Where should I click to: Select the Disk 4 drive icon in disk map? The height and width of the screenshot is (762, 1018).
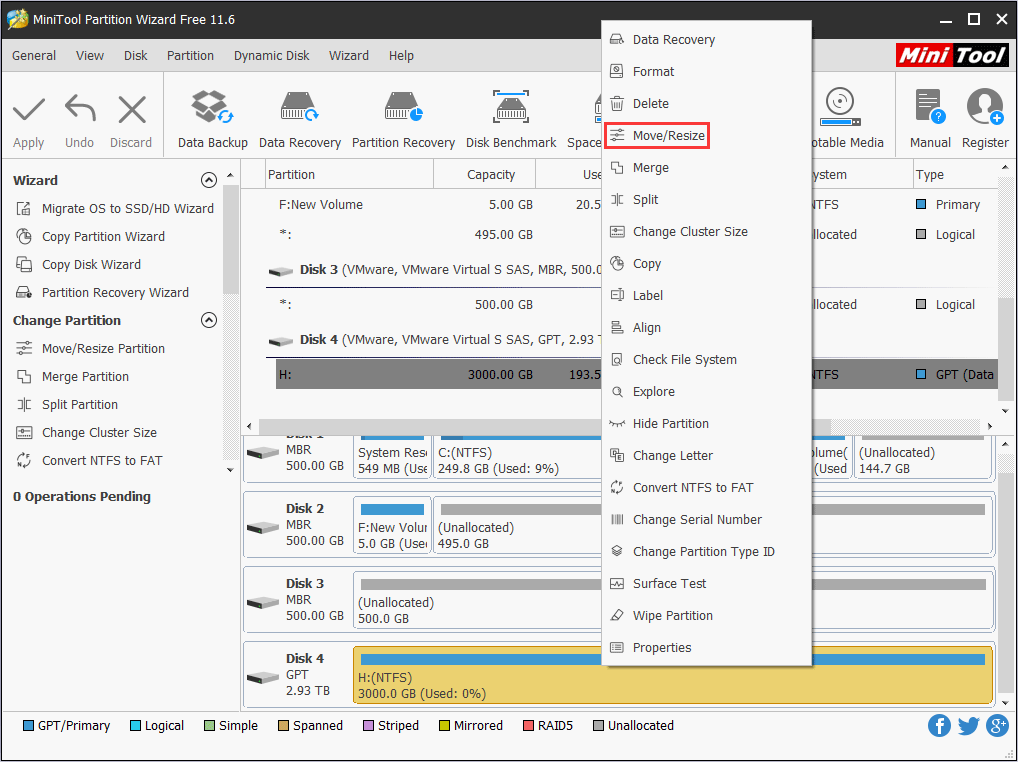click(263, 678)
